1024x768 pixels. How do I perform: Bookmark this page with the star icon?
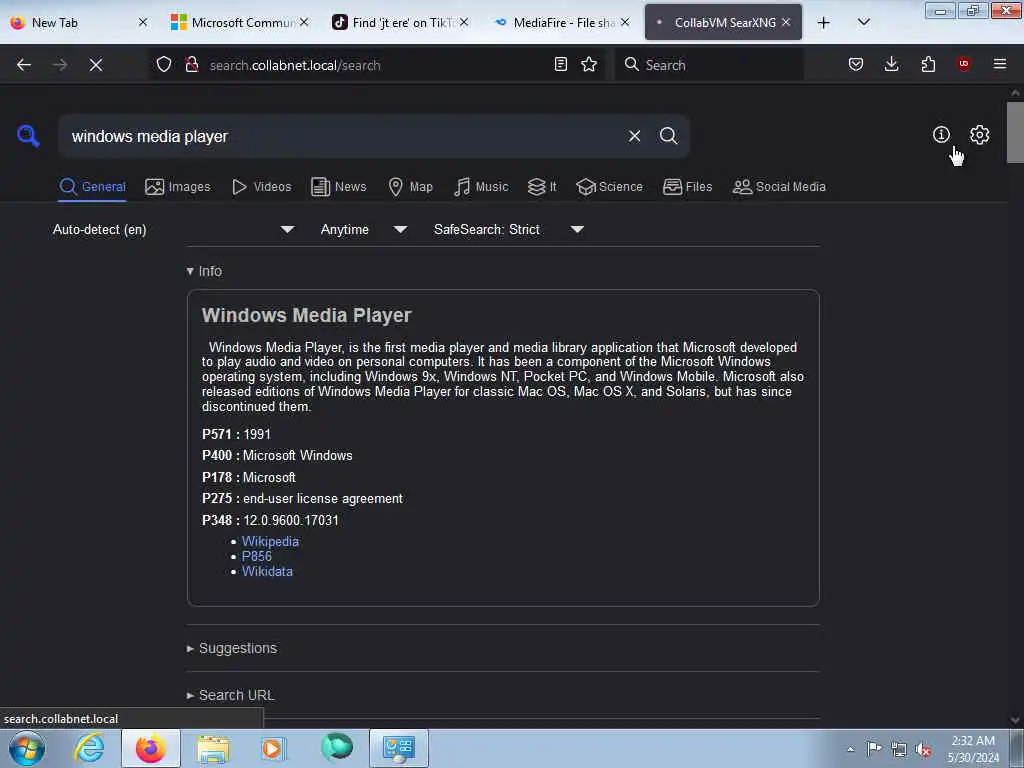(589, 64)
